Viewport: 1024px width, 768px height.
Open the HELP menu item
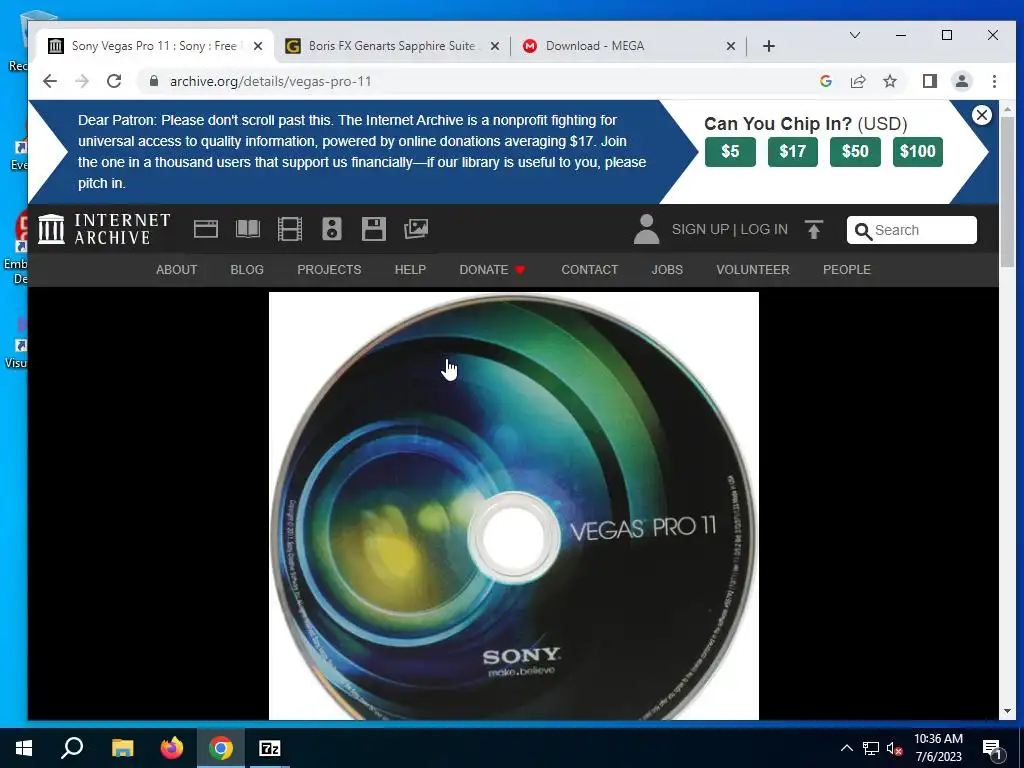(x=410, y=270)
